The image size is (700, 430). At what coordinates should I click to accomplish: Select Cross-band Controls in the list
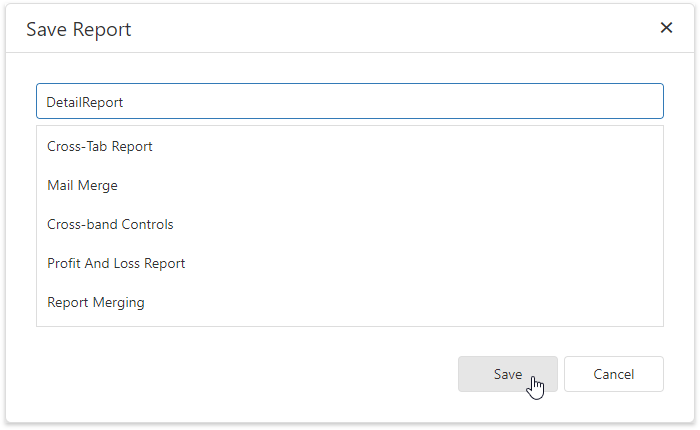coord(110,224)
